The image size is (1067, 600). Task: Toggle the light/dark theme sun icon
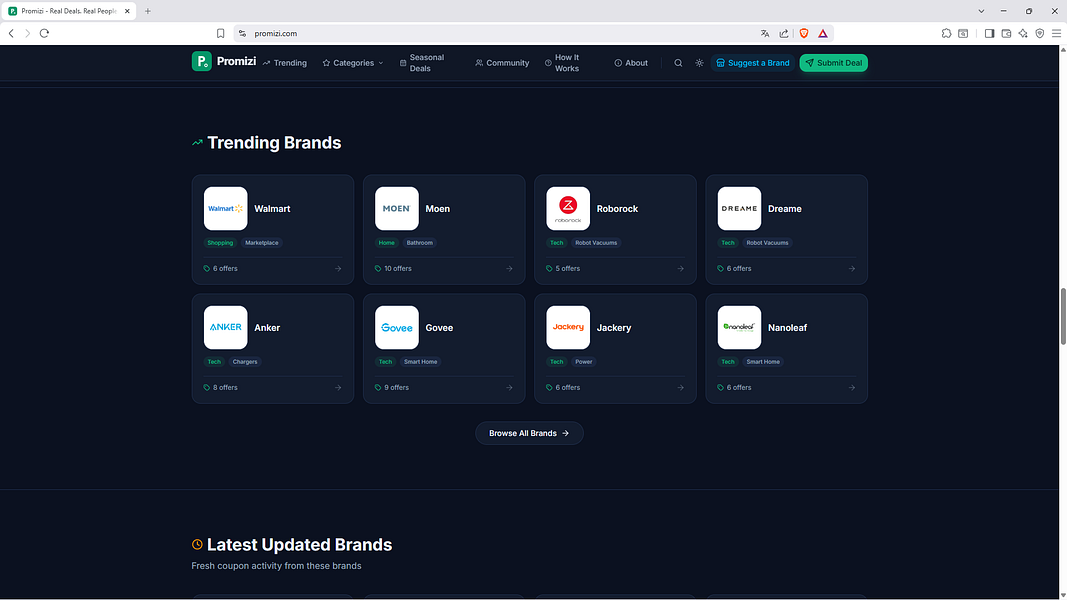pos(699,63)
